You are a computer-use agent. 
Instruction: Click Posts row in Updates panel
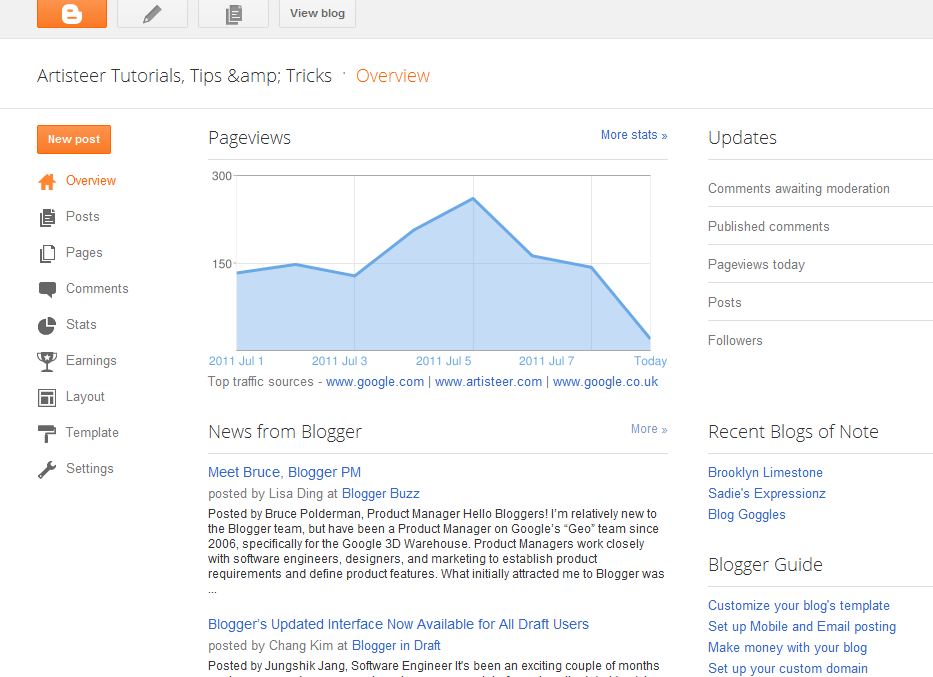(821, 302)
